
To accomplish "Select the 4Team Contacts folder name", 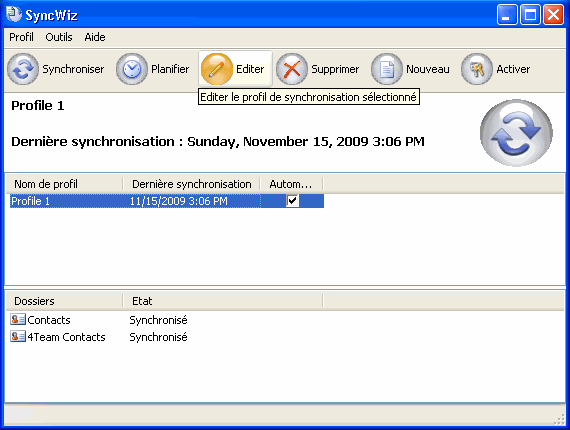I will (67, 337).
